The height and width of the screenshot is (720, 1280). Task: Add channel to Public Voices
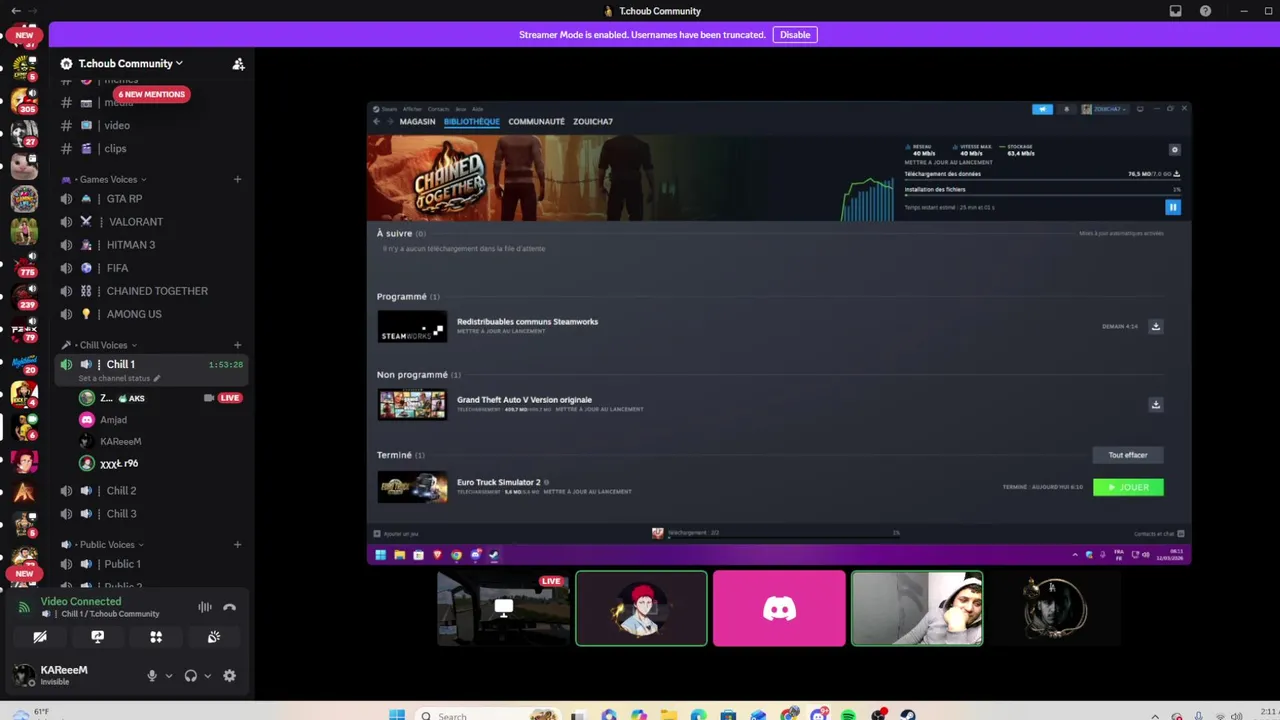(237, 545)
